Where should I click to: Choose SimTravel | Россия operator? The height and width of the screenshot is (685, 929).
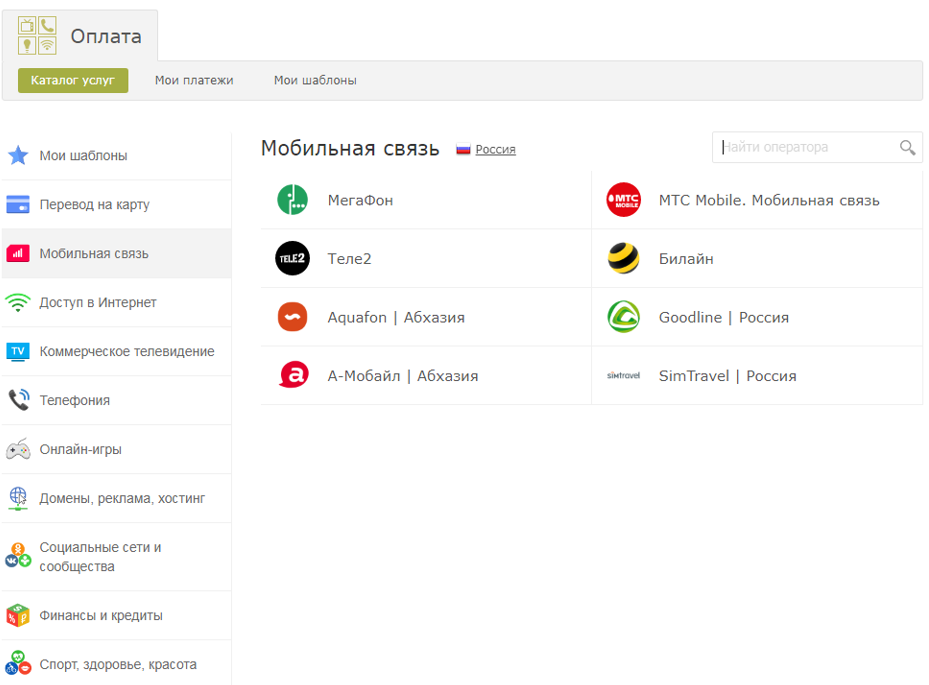728,376
